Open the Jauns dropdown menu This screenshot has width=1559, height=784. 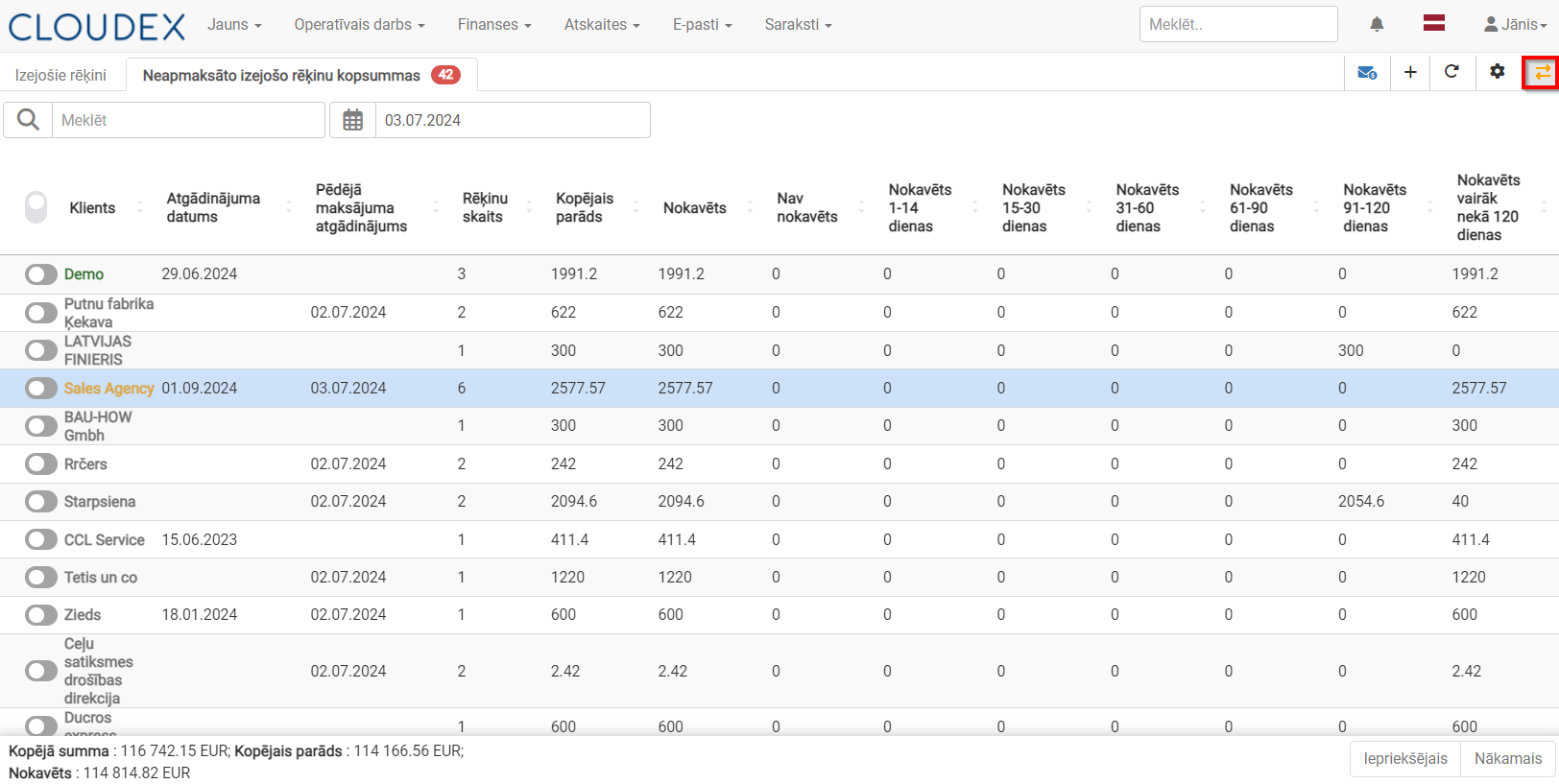tap(234, 25)
